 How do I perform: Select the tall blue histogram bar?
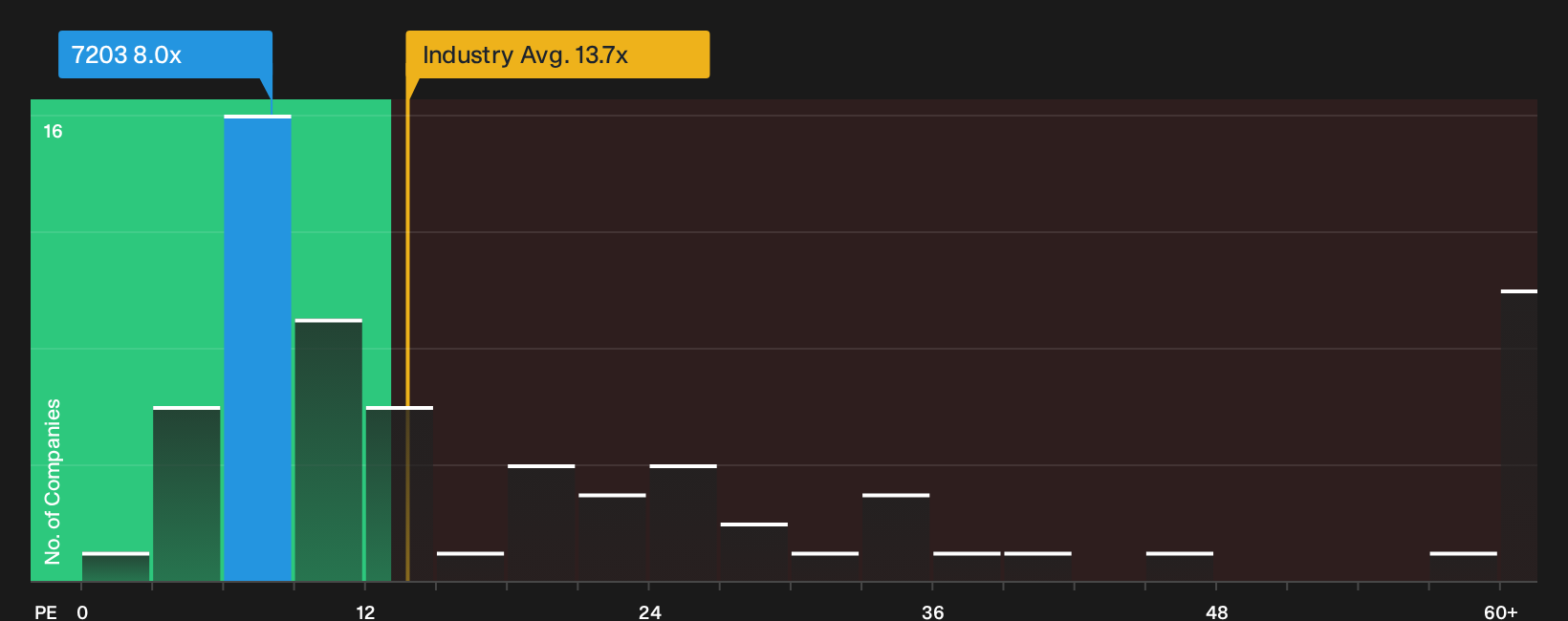(257, 349)
